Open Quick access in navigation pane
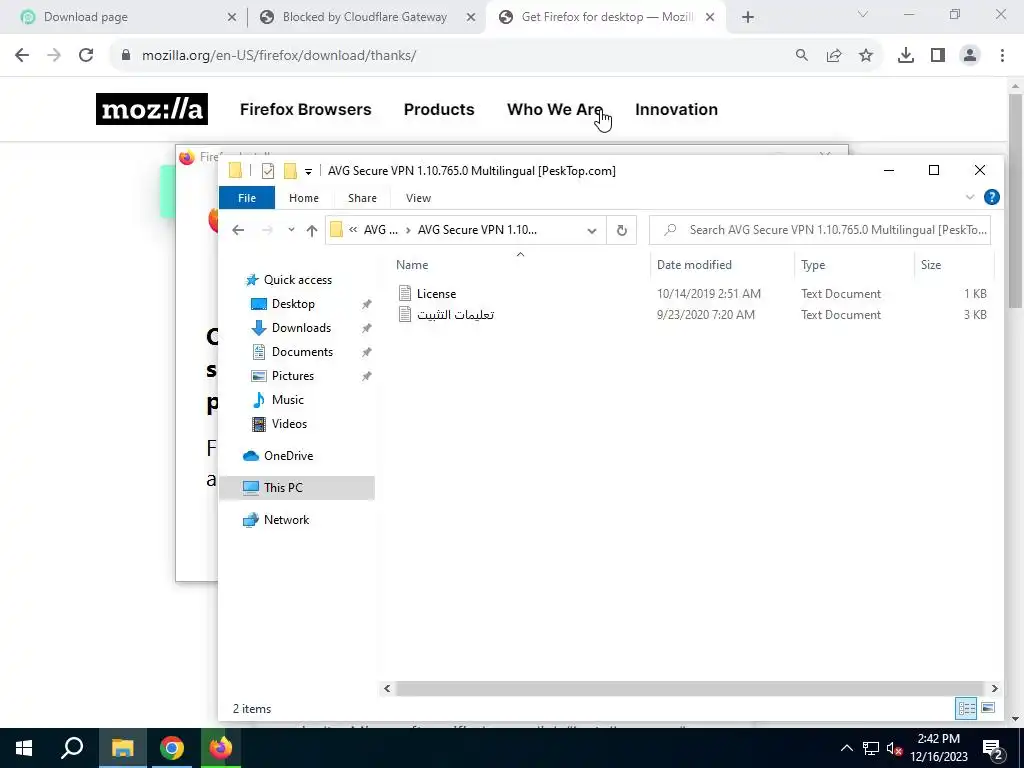Screen dimensions: 1024x768 pyautogui.click(x=298, y=280)
